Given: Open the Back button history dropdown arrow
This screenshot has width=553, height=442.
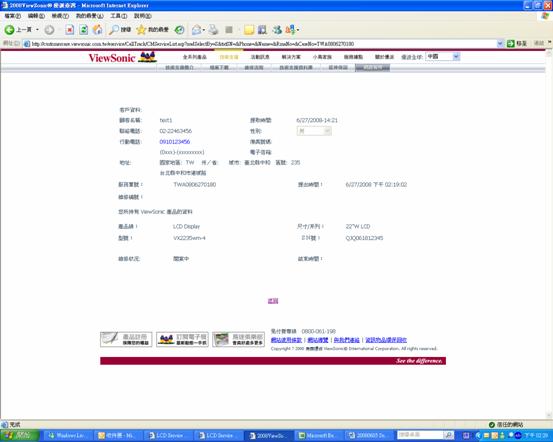Looking at the screenshot, I should coord(37,30).
